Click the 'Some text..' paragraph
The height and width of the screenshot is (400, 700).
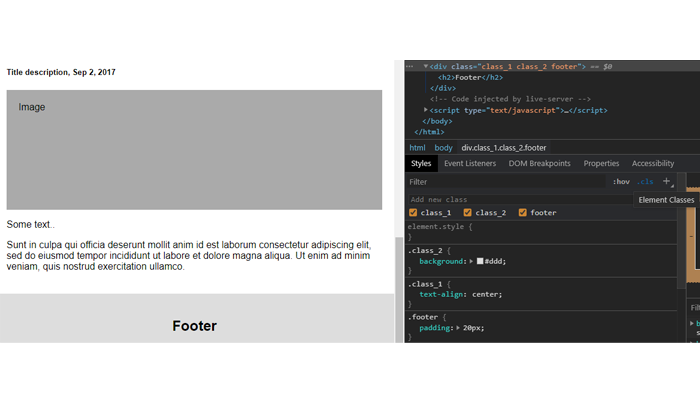(30, 225)
